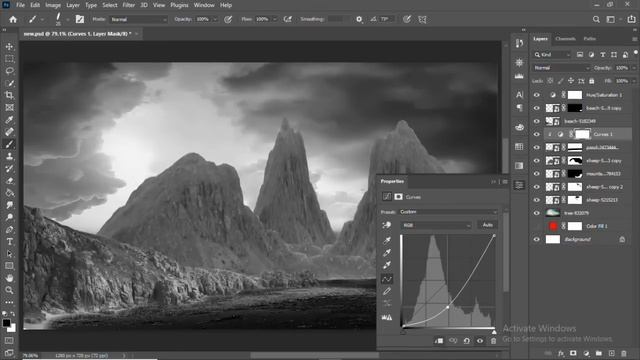Viewport: 640px width, 360px height.
Task: Reset Curves to adjustment defaults
Action: (467, 341)
